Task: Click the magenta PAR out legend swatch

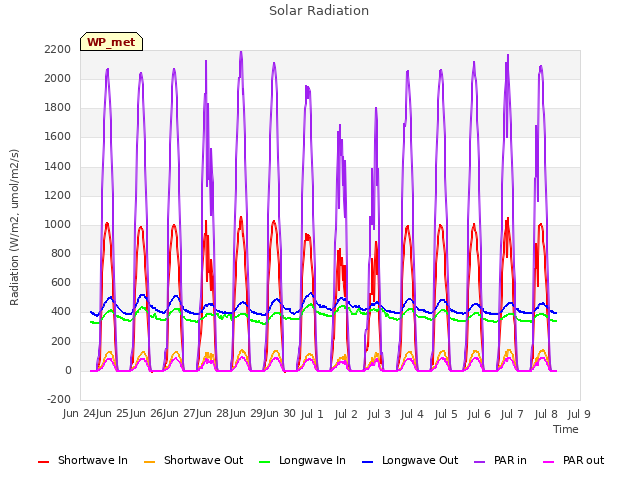Action: tap(549, 462)
